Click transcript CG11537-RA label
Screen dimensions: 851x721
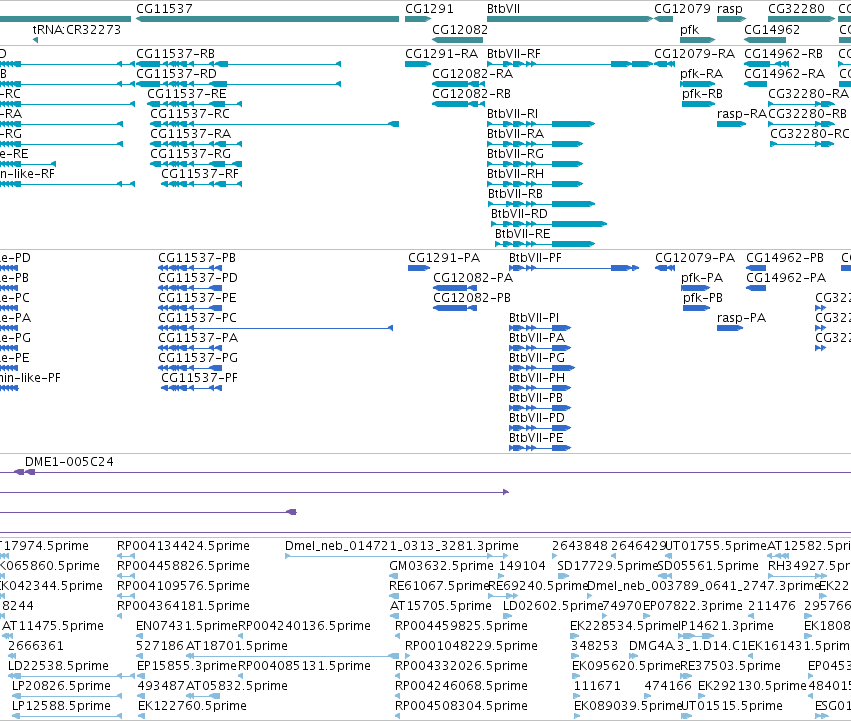tap(190, 134)
